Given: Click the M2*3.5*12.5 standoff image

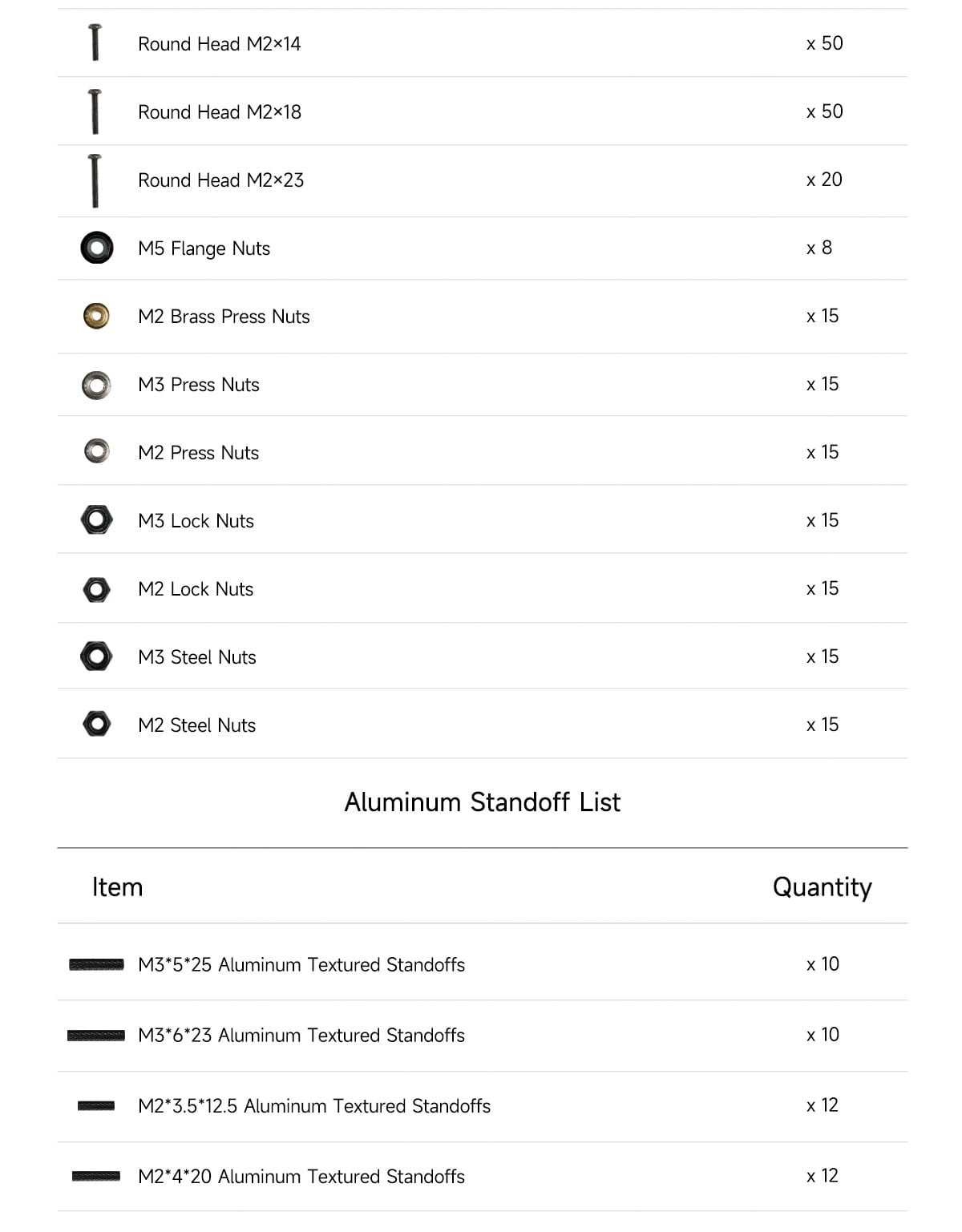Looking at the screenshot, I should 96,1106.
